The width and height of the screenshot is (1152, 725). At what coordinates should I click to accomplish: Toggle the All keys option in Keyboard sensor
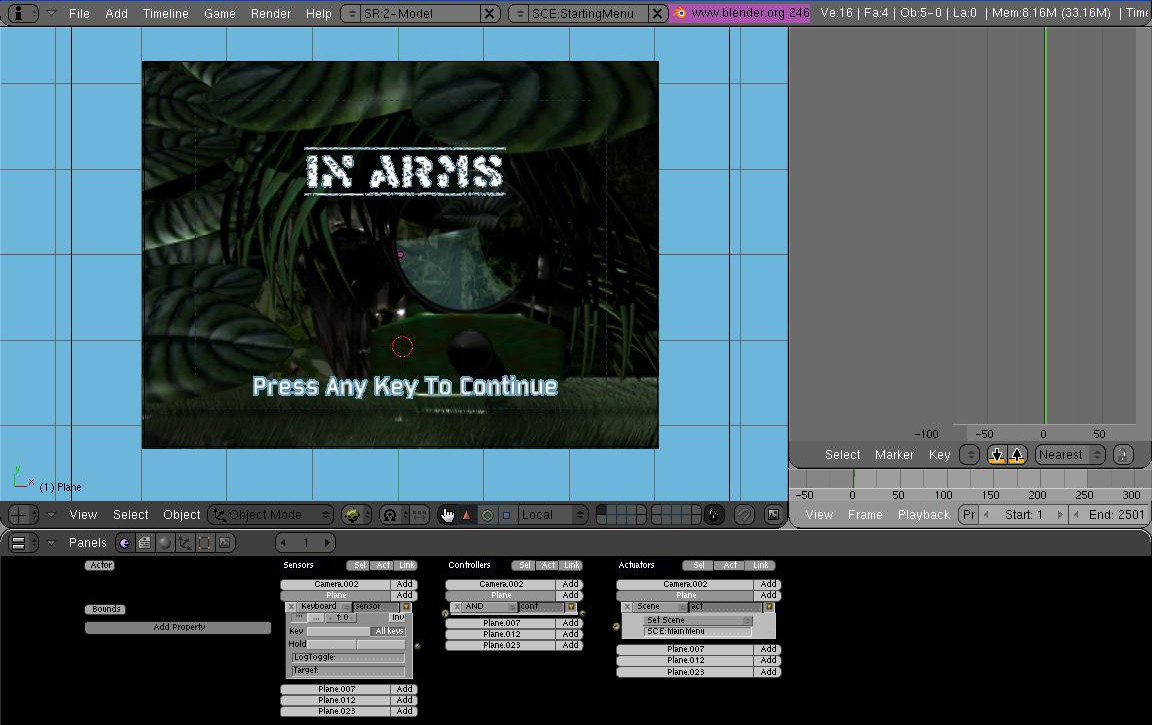point(389,631)
